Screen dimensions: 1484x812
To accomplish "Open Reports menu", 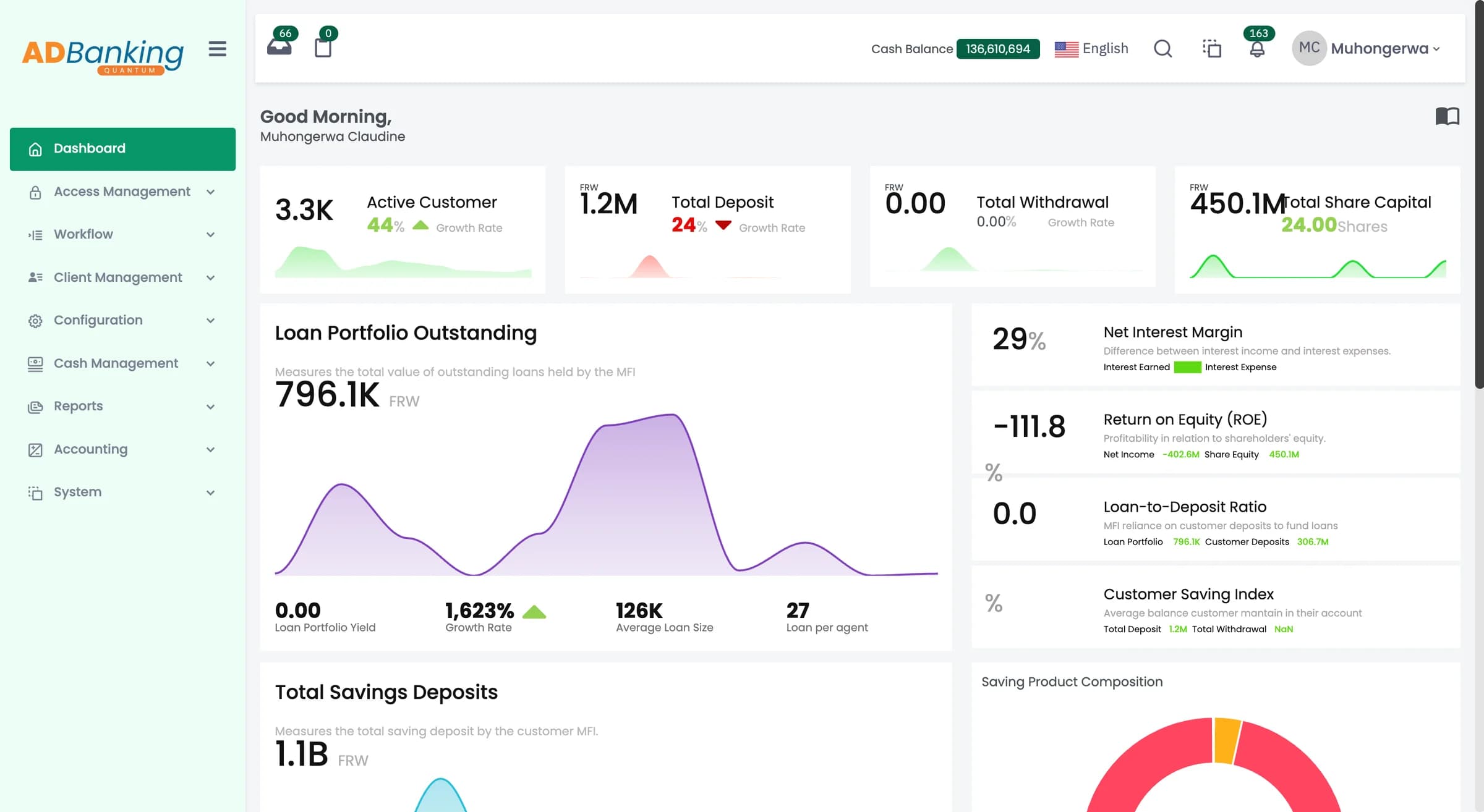I will click(x=122, y=407).
